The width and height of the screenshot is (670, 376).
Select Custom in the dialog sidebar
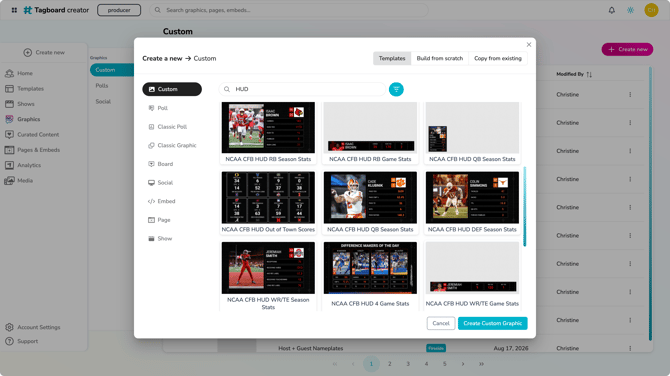[172, 89]
